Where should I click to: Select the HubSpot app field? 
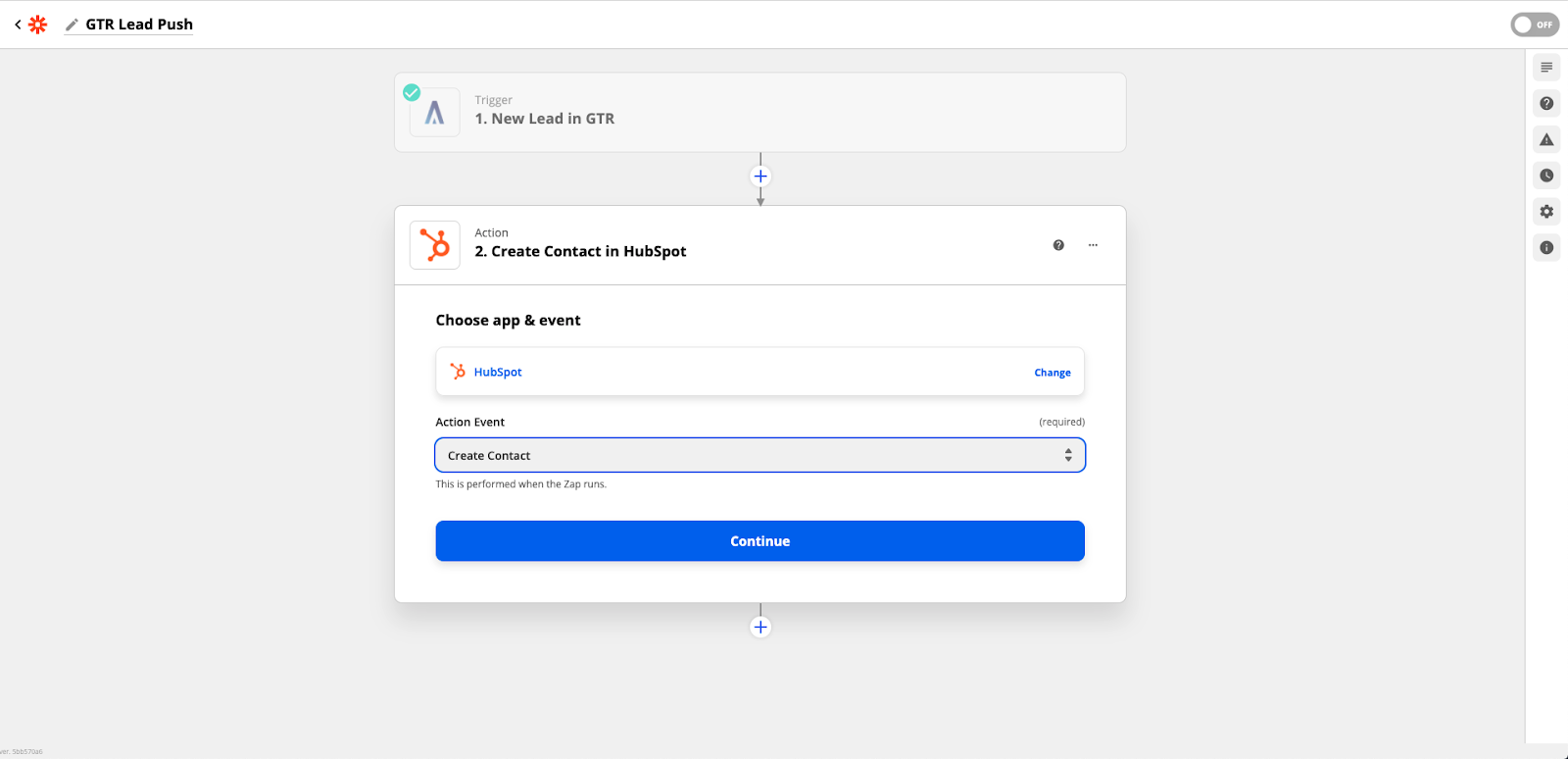759,372
